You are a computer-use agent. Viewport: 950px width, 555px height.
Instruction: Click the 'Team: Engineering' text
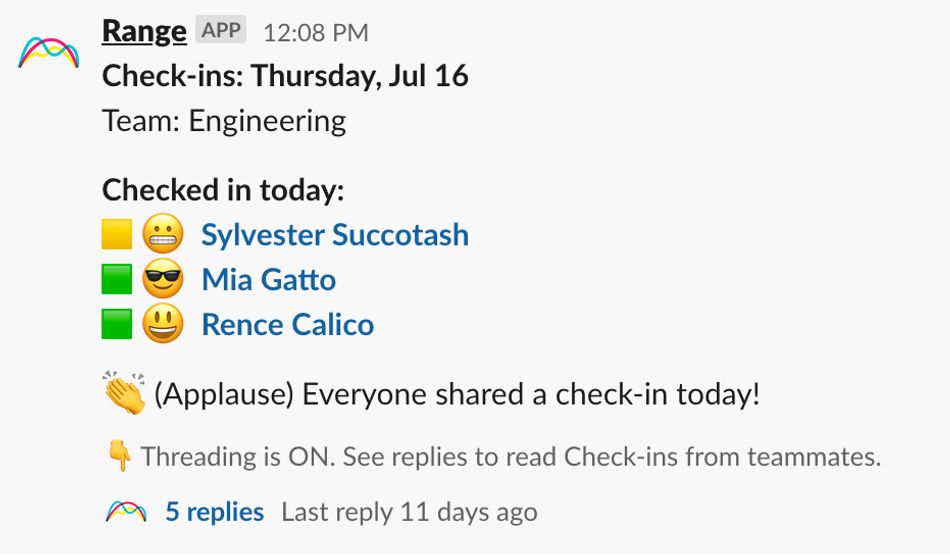tap(224, 121)
